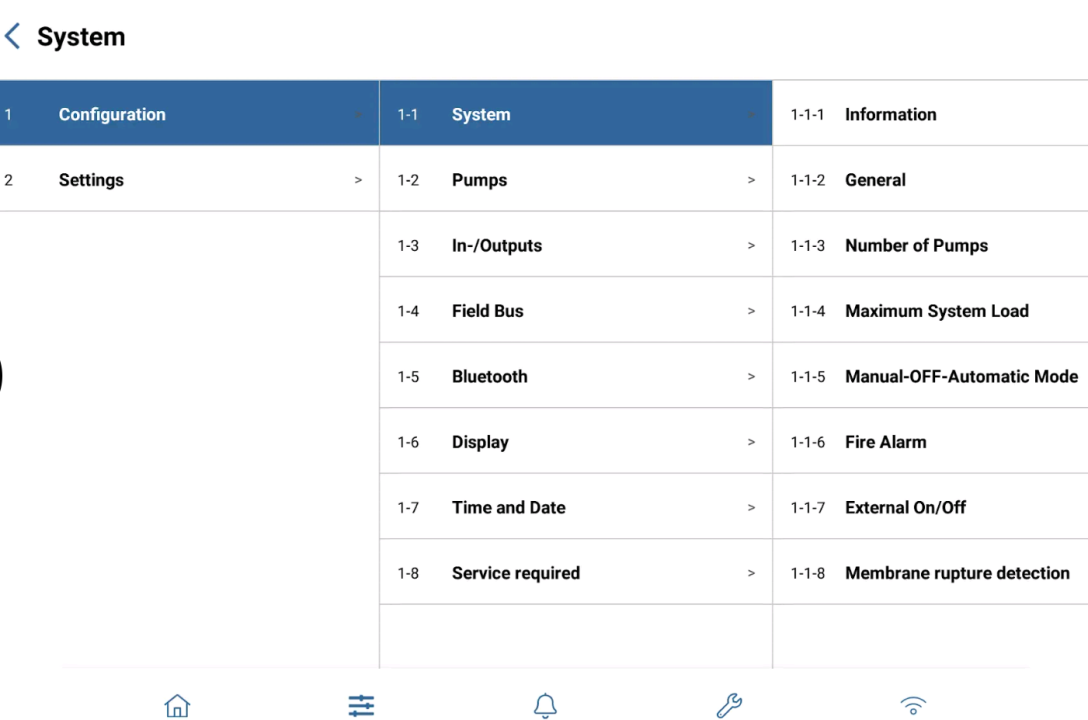Screen dimensions: 1088x720
Task: Open the alarm bell notifications
Action: pyautogui.click(x=545, y=705)
